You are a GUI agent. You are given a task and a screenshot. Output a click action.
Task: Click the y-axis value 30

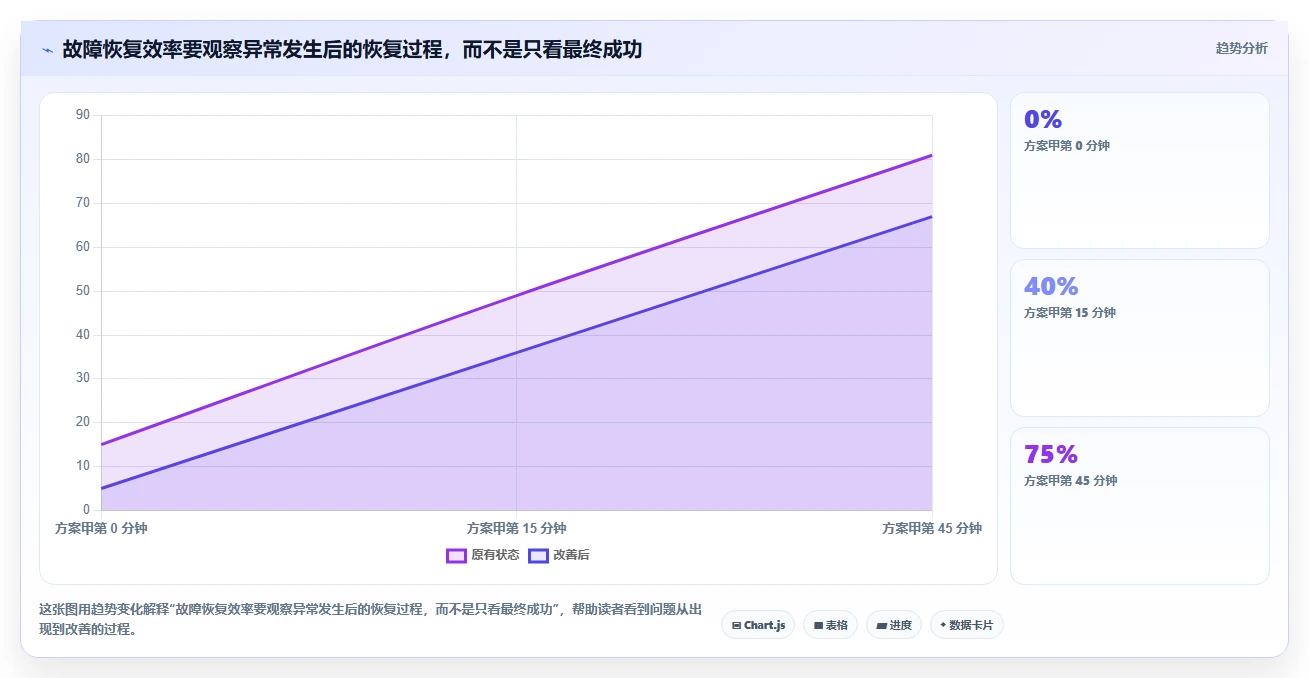click(83, 378)
